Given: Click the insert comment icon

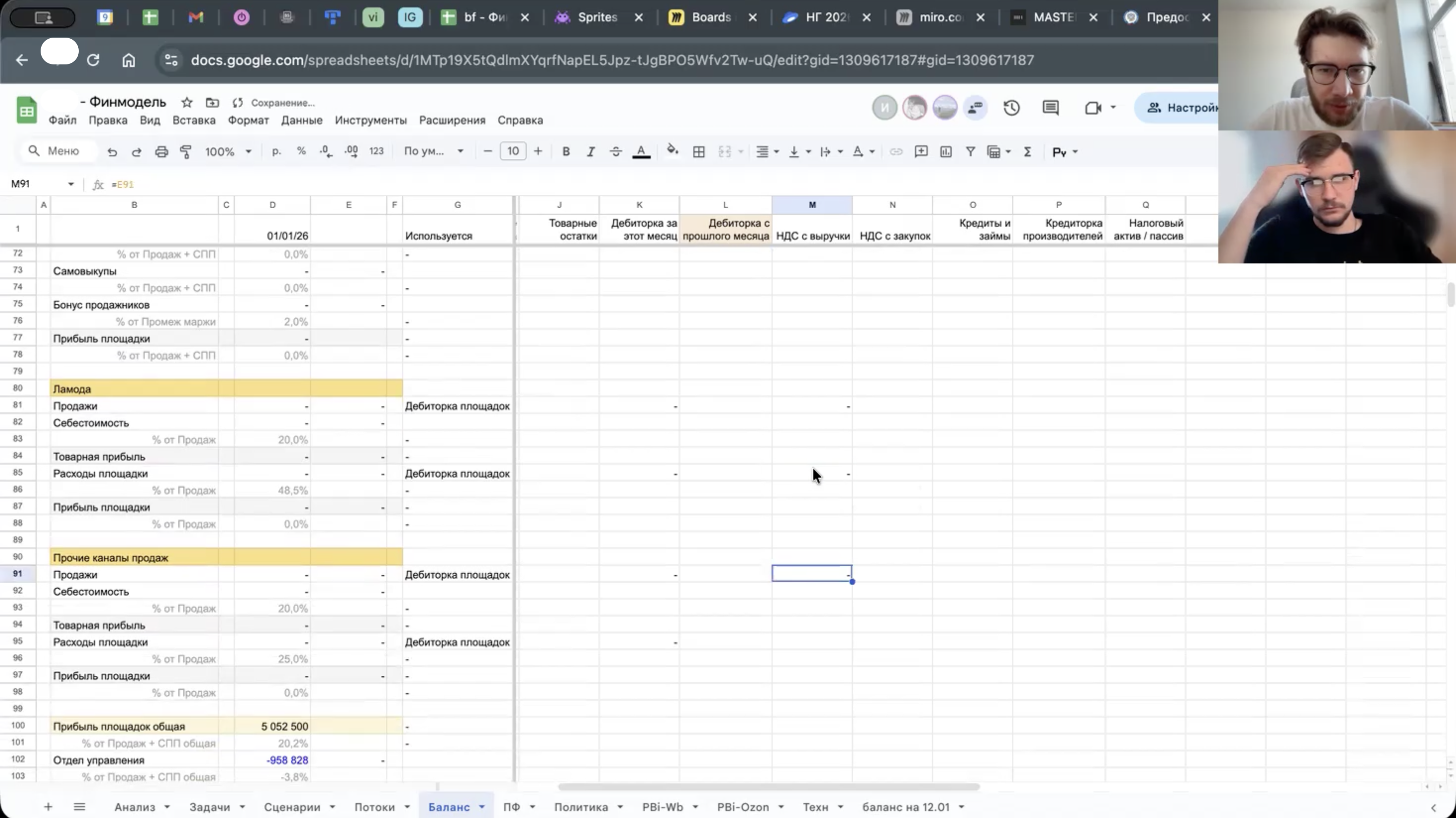Looking at the screenshot, I should [x=921, y=152].
